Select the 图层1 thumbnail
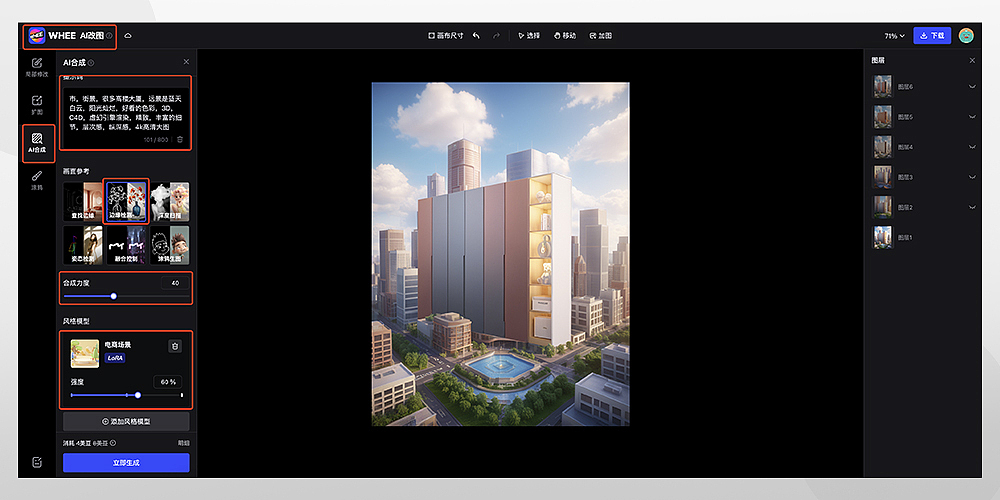The height and width of the screenshot is (500, 1000). 883,237
